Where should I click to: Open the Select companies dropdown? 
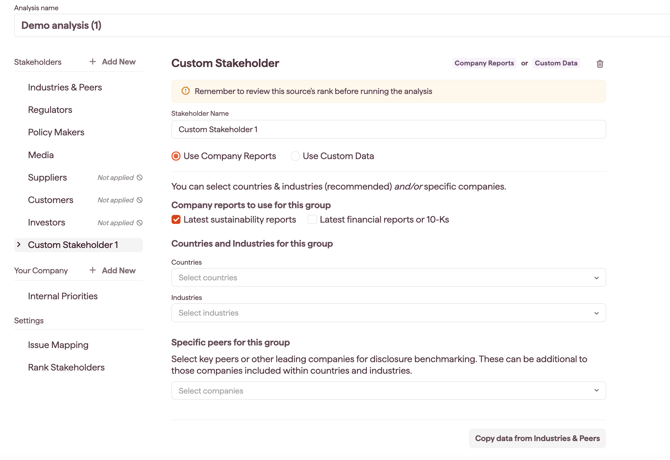pos(388,391)
